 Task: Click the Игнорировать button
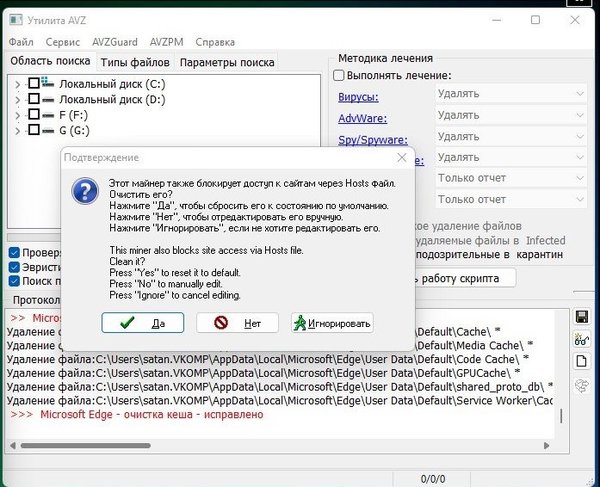332,323
